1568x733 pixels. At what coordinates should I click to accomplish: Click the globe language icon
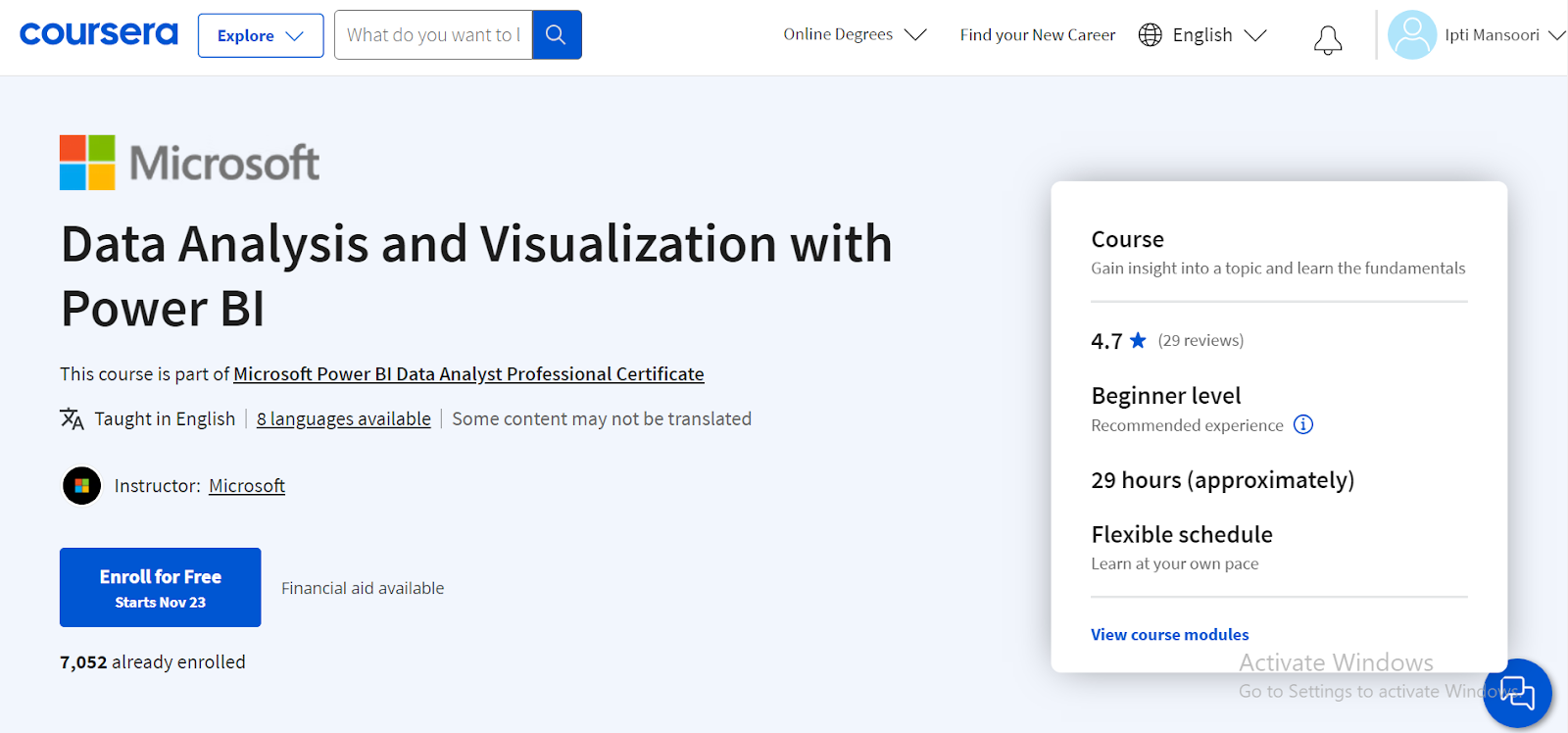click(x=1151, y=35)
